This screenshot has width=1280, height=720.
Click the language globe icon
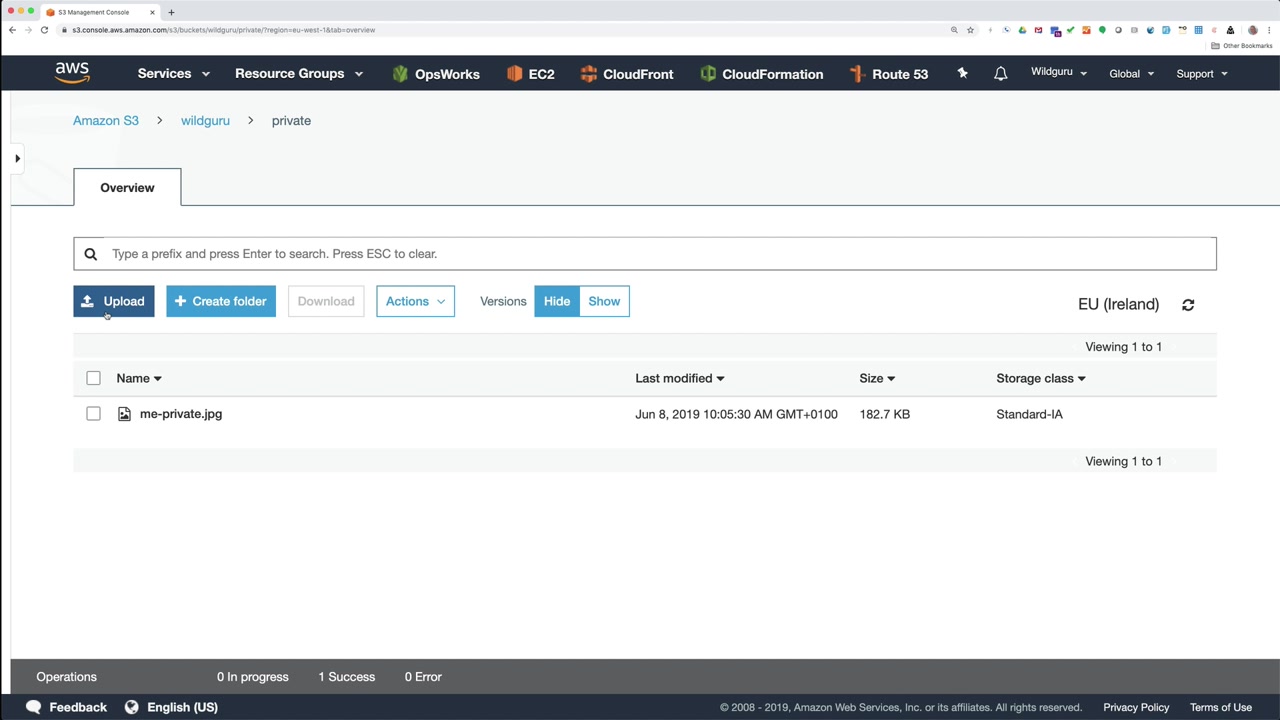point(131,707)
